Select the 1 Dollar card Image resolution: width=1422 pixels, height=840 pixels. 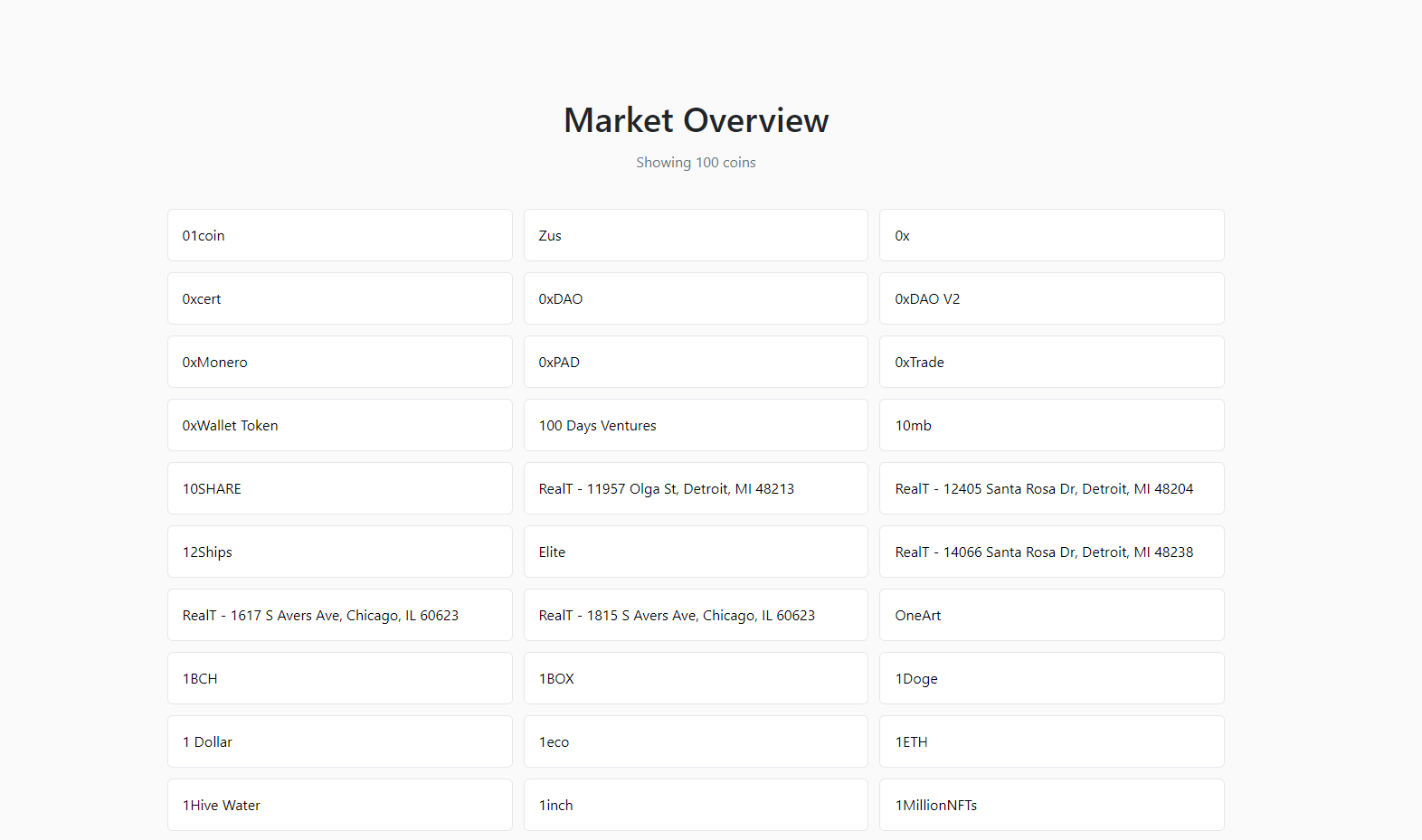[340, 741]
